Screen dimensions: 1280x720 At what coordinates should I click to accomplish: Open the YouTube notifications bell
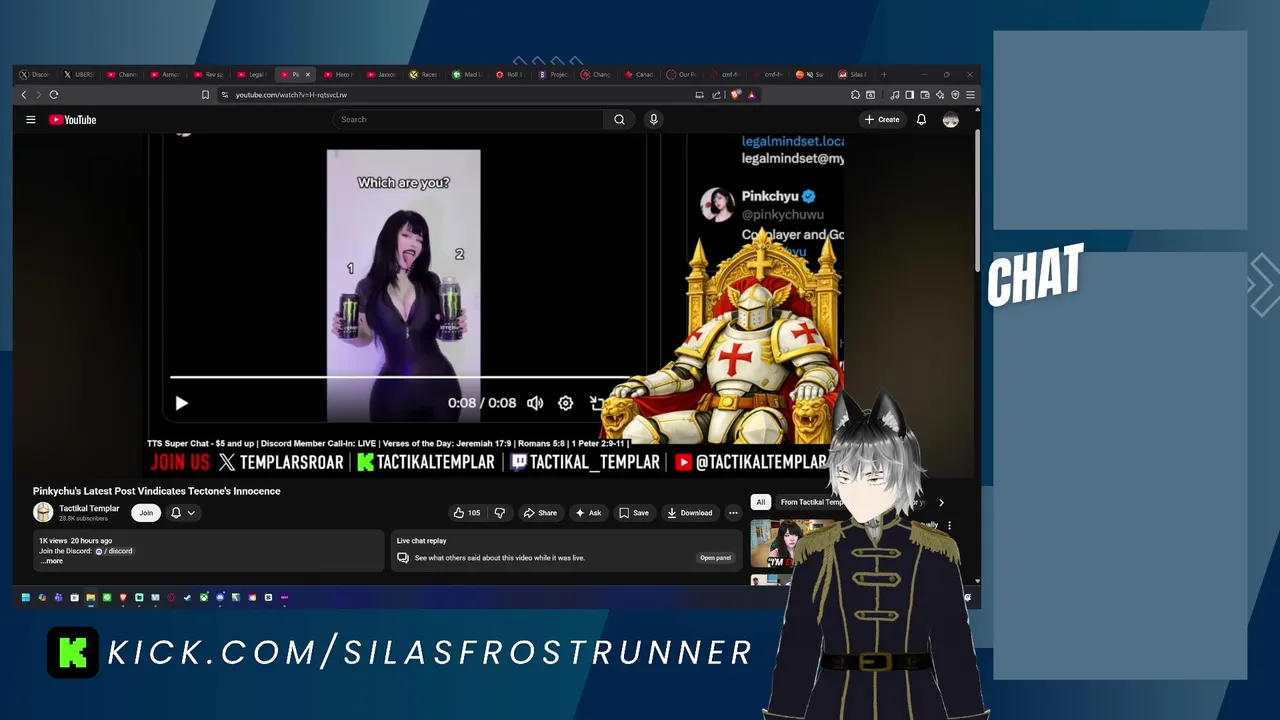(921, 120)
